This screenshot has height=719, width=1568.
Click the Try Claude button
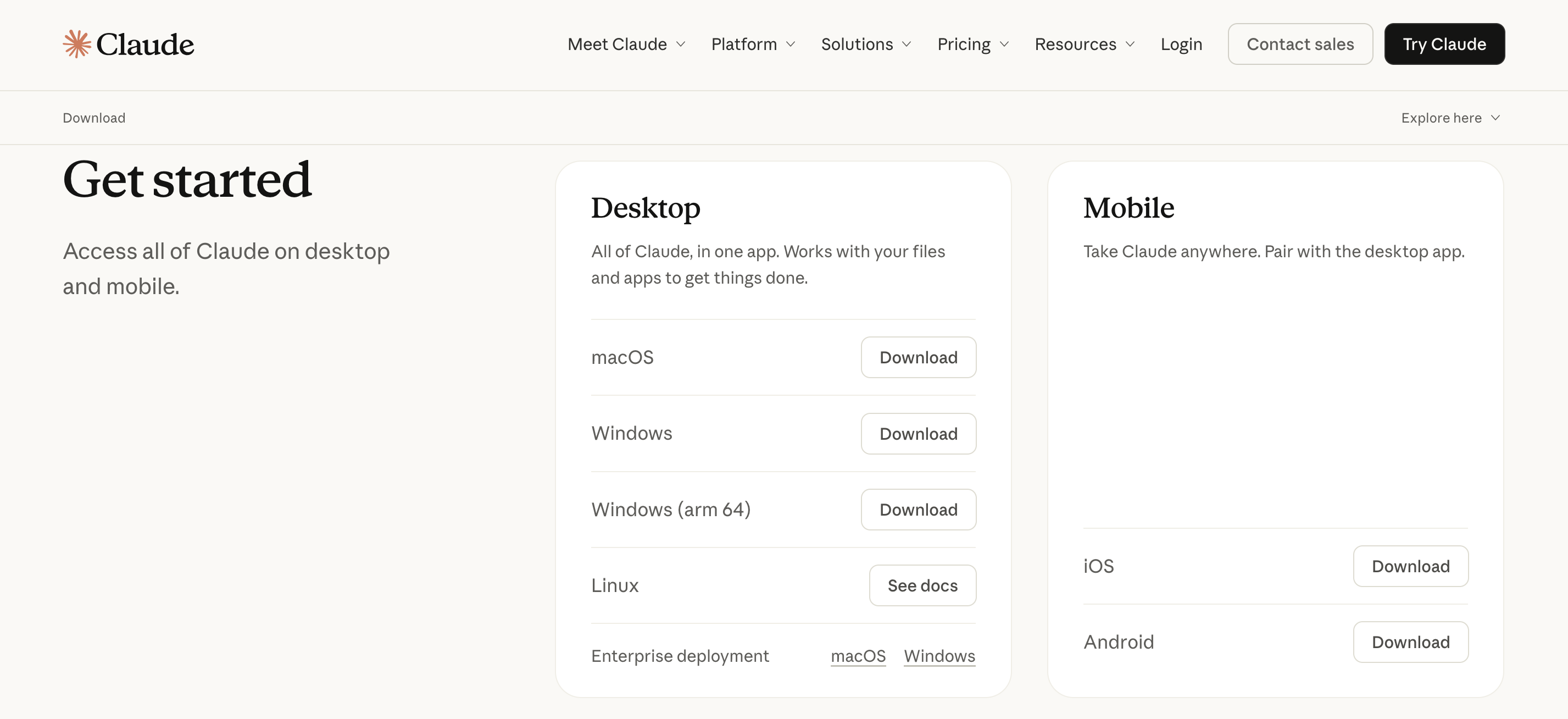[1444, 44]
